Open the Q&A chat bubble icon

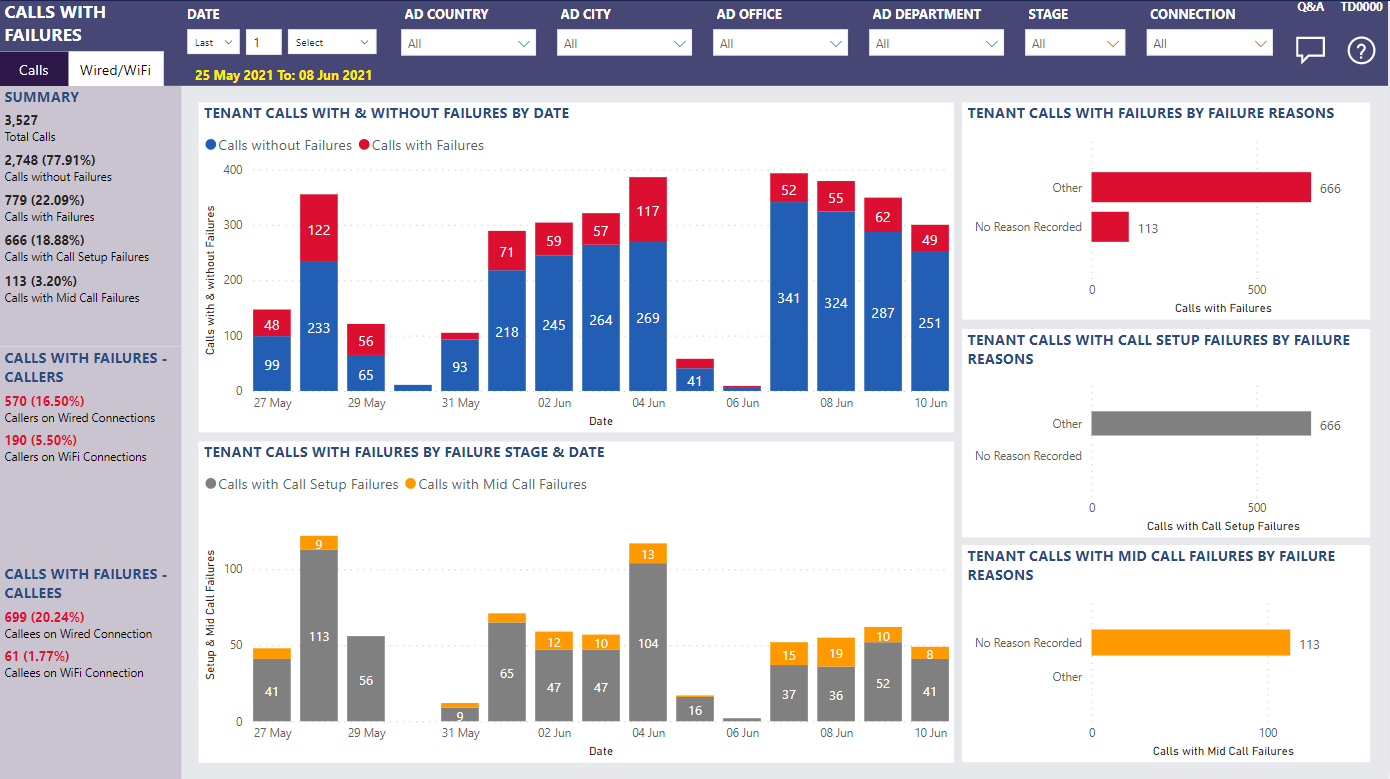[x=1310, y=50]
